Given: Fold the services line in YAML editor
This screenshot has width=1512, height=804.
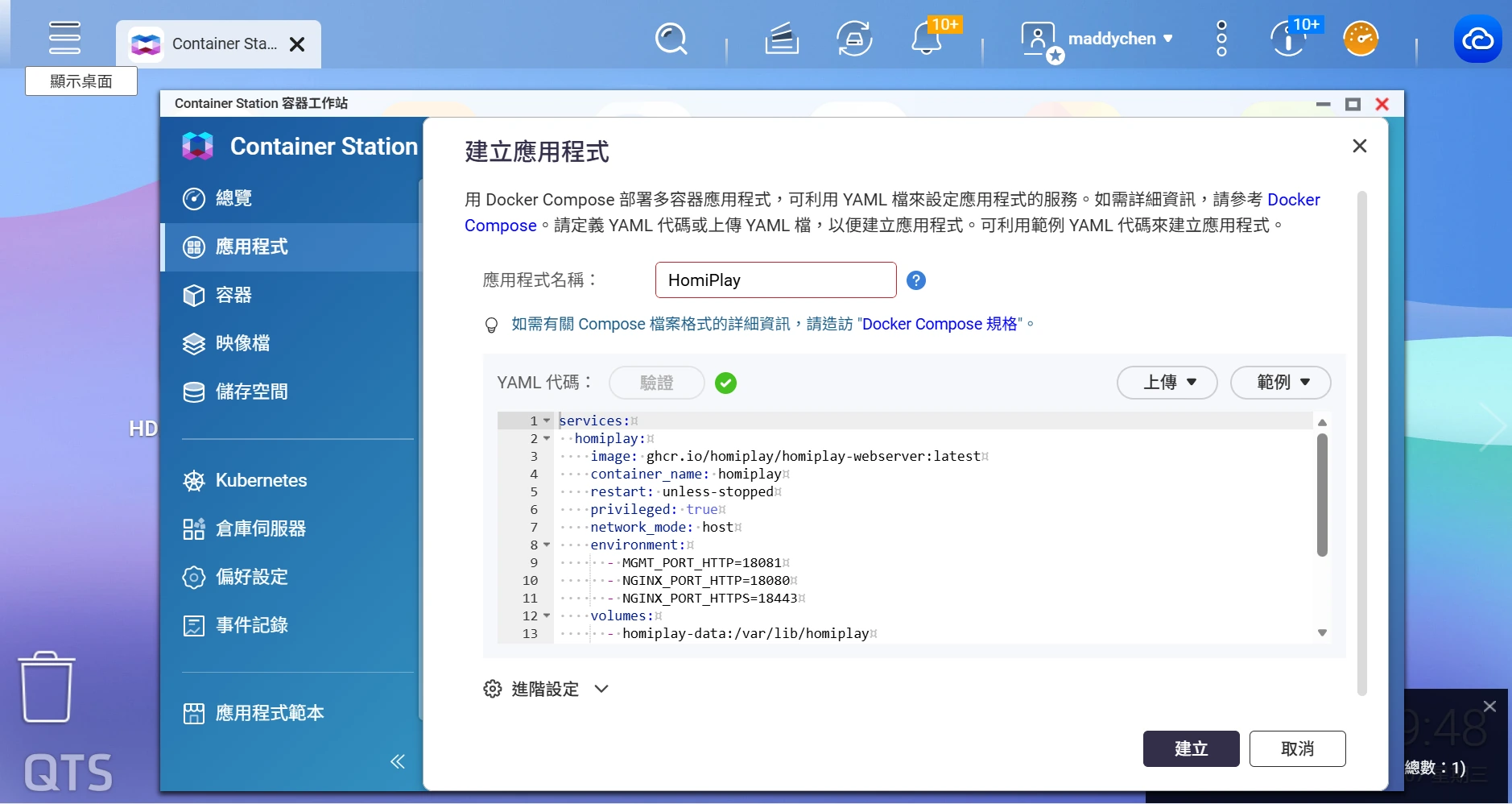Looking at the screenshot, I should [547, 421].
